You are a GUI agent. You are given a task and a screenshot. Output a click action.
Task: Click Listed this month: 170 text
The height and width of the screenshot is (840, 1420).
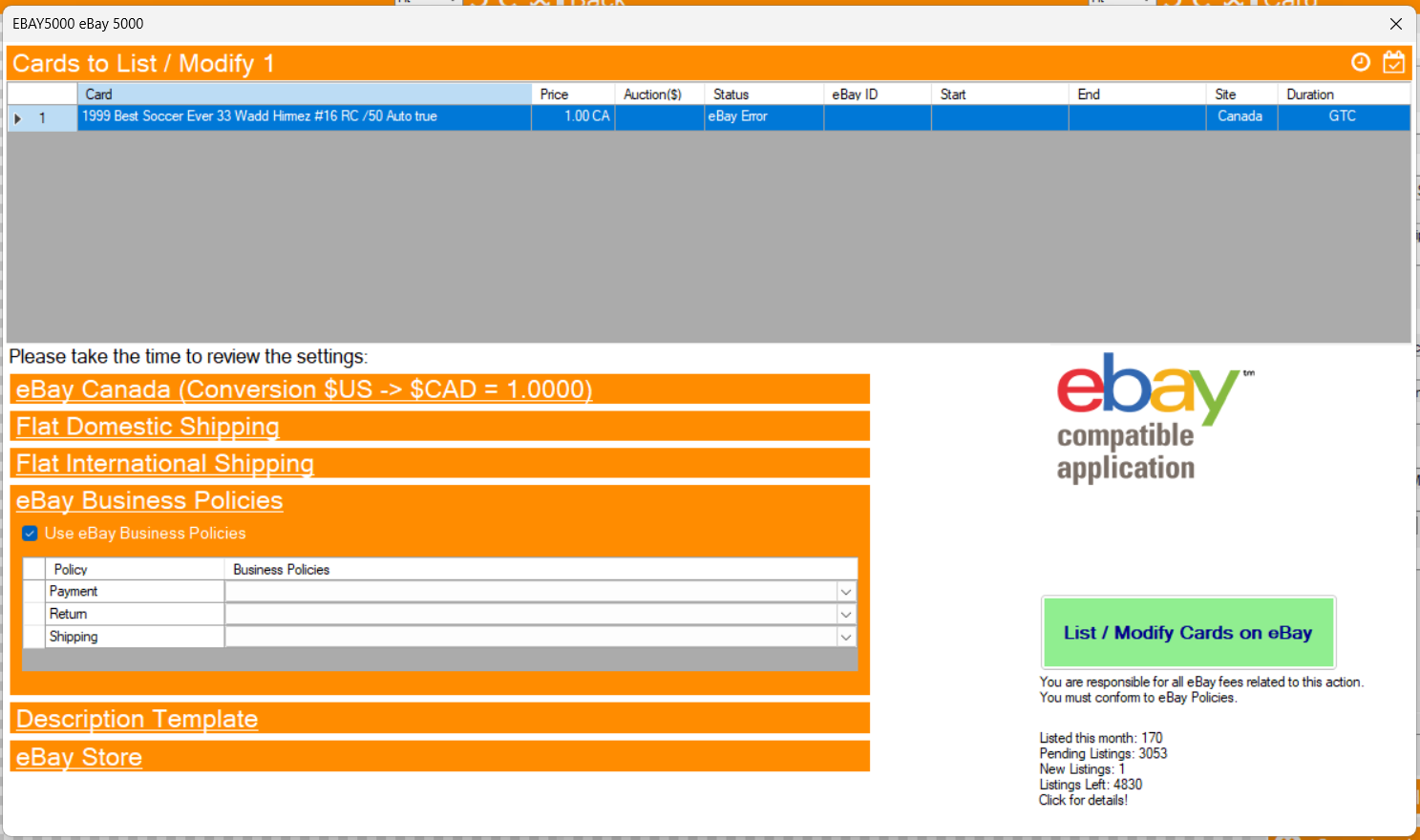tap(1101, 738)
